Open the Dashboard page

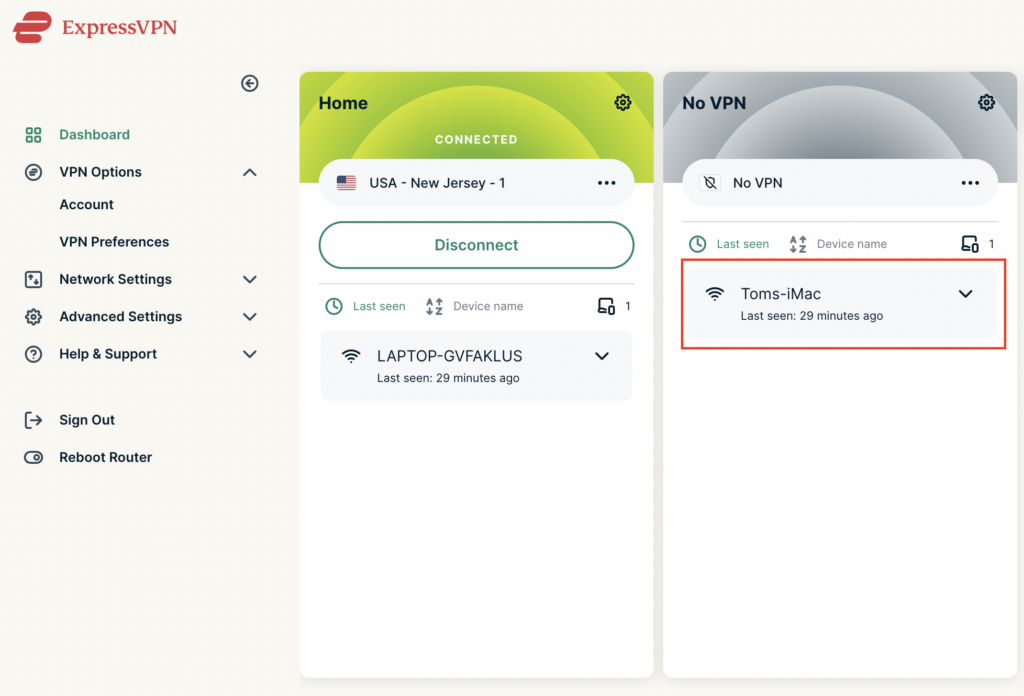point(95,134)
